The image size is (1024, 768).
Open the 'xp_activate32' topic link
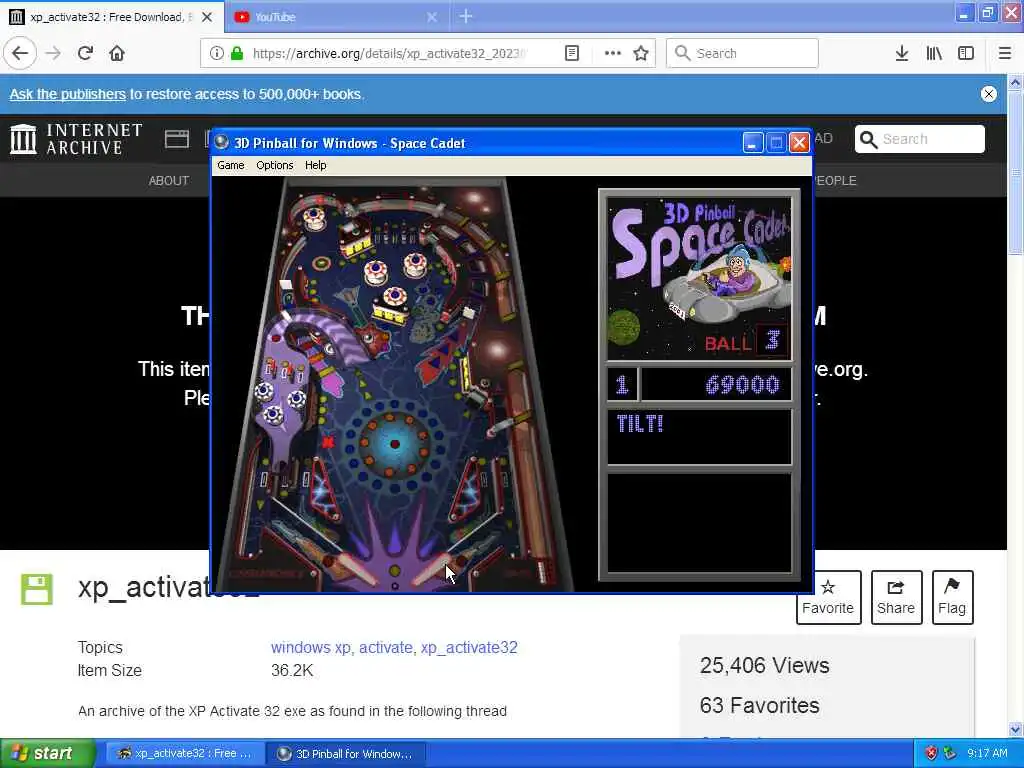point(469,647)
